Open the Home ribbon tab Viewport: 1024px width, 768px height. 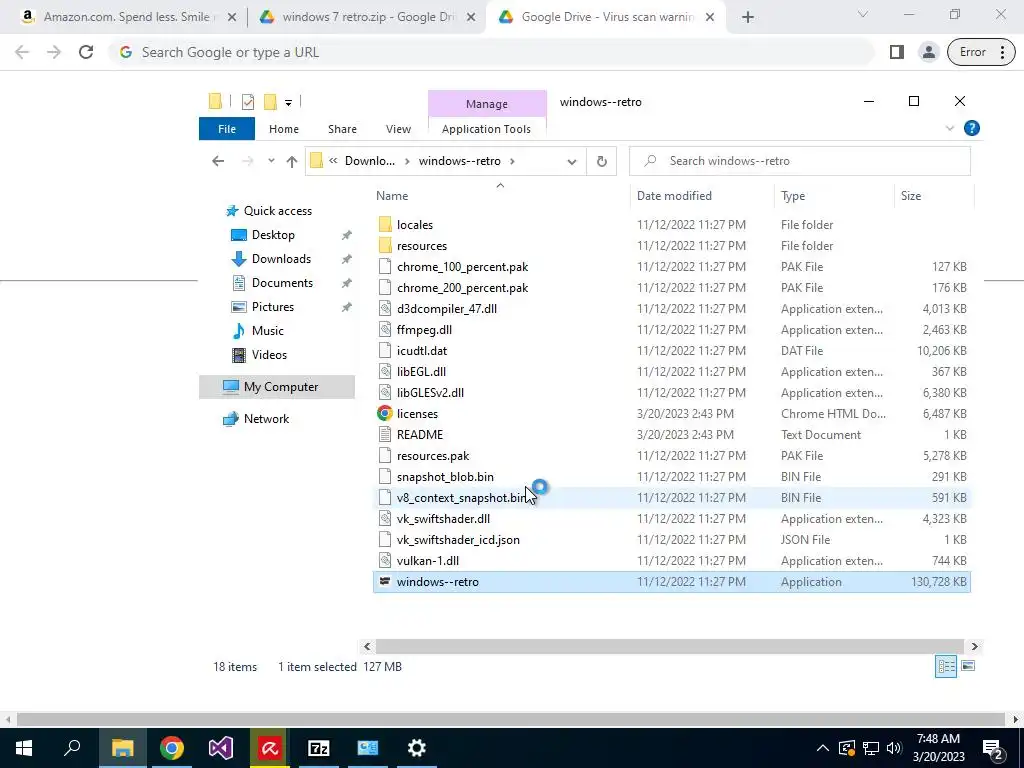[283, 129]
